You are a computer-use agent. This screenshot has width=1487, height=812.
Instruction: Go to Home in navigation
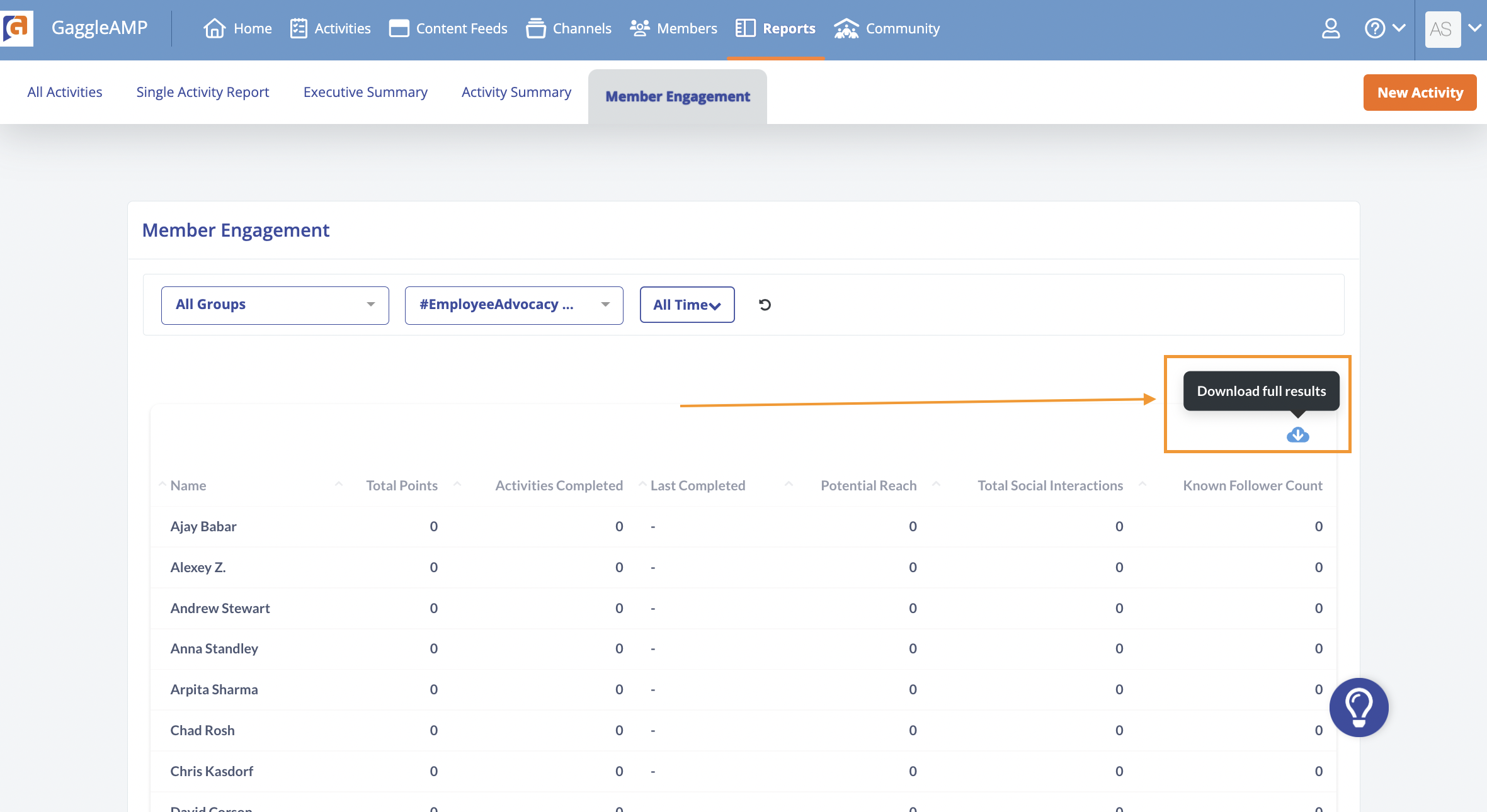(x=253, y=28)
